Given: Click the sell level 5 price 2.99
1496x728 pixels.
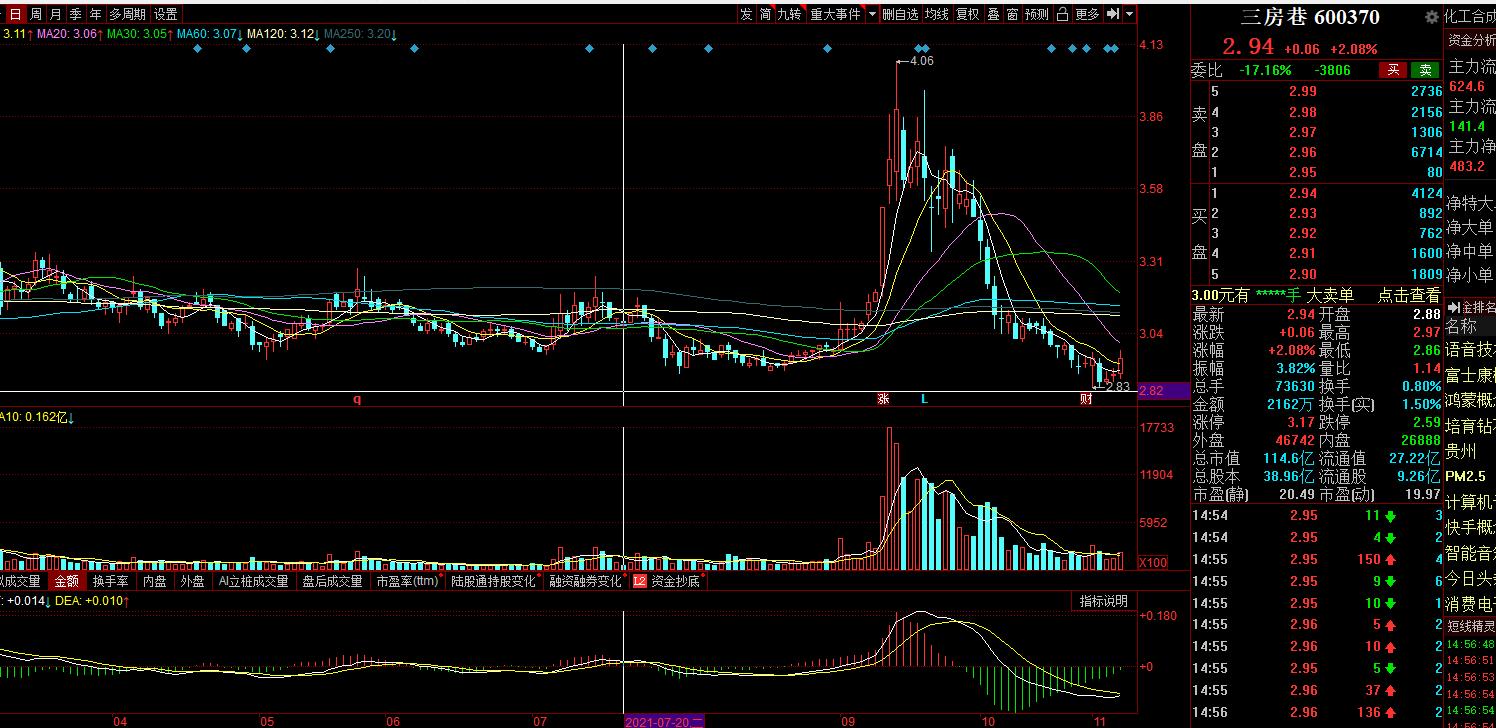Looking at the screenshot, I should pyautogui.click(x=1303, y=91).
